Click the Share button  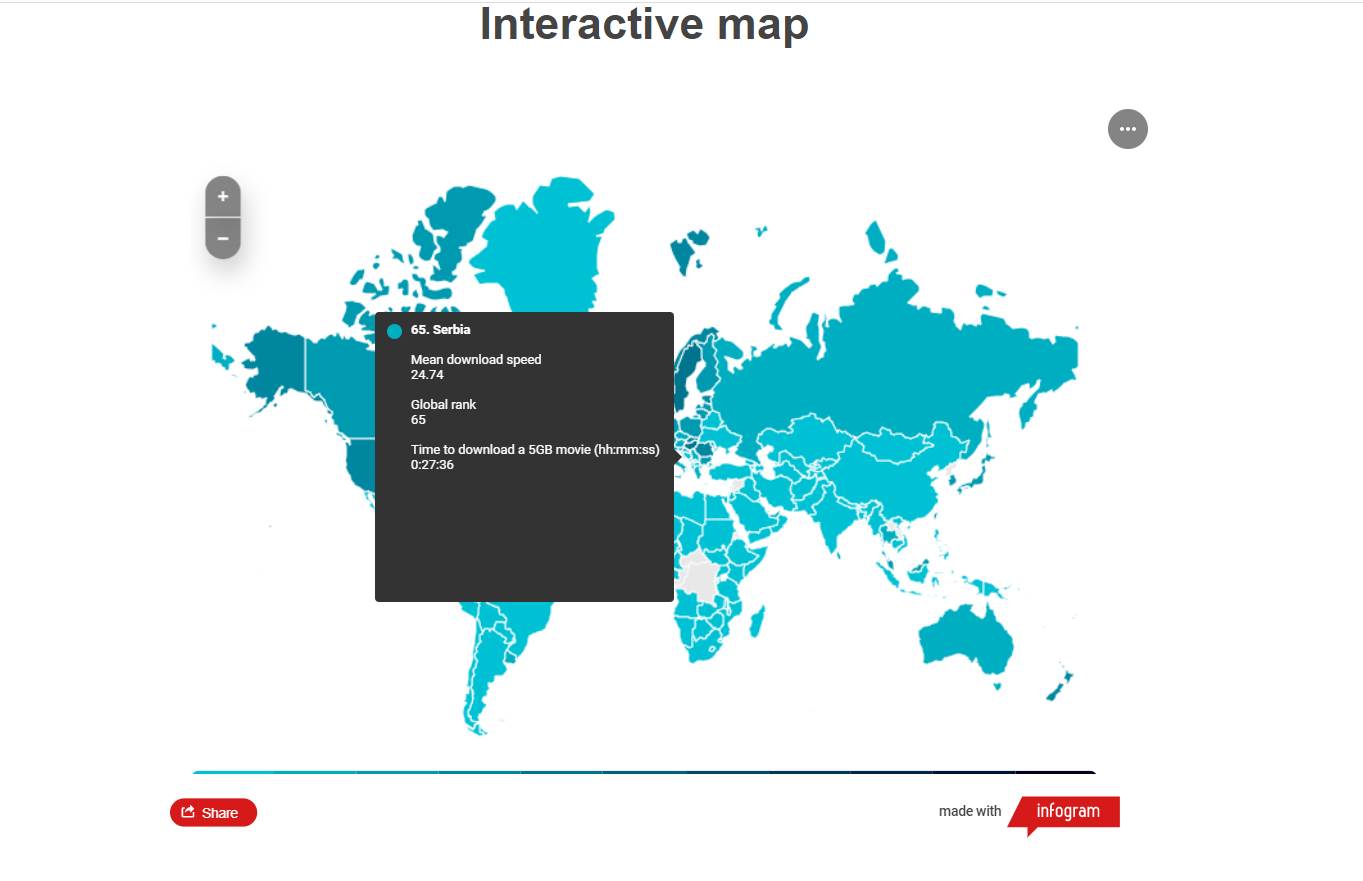tap(213, 813)
